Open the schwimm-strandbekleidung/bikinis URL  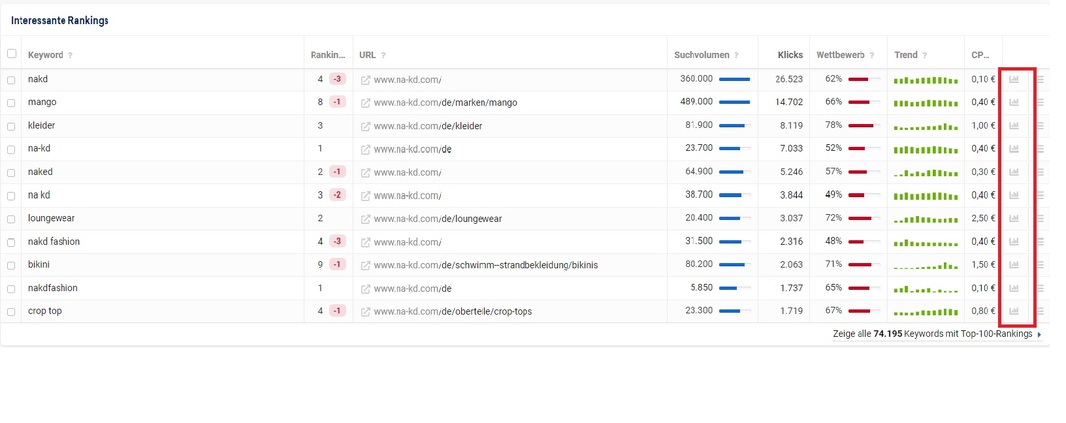pos(486,265)
